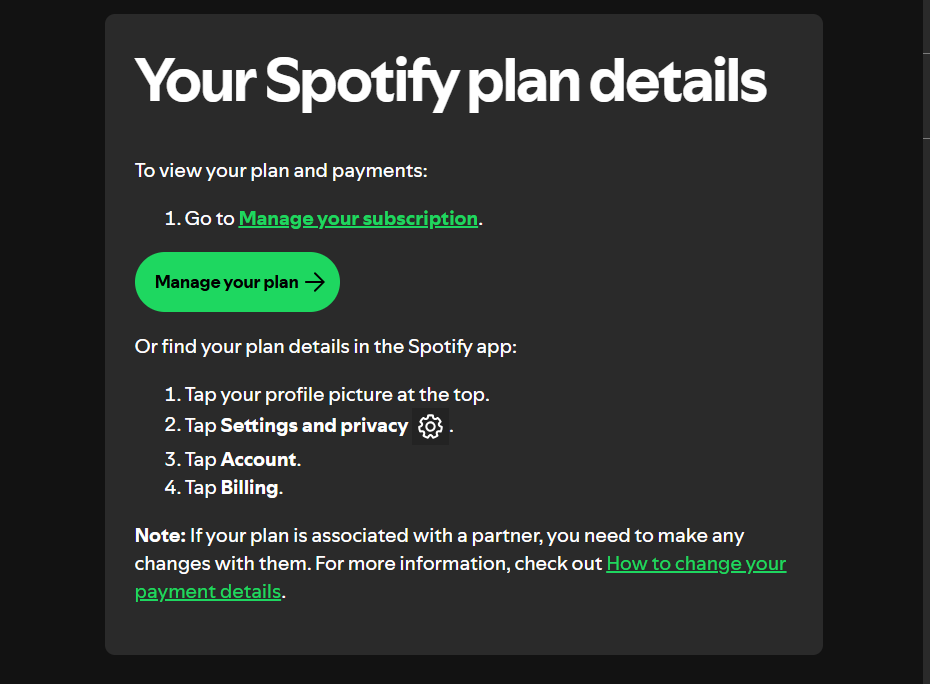Select the bold Note label near the bottom
Viewport: 930px width, 684px height.
pos(159,535)
